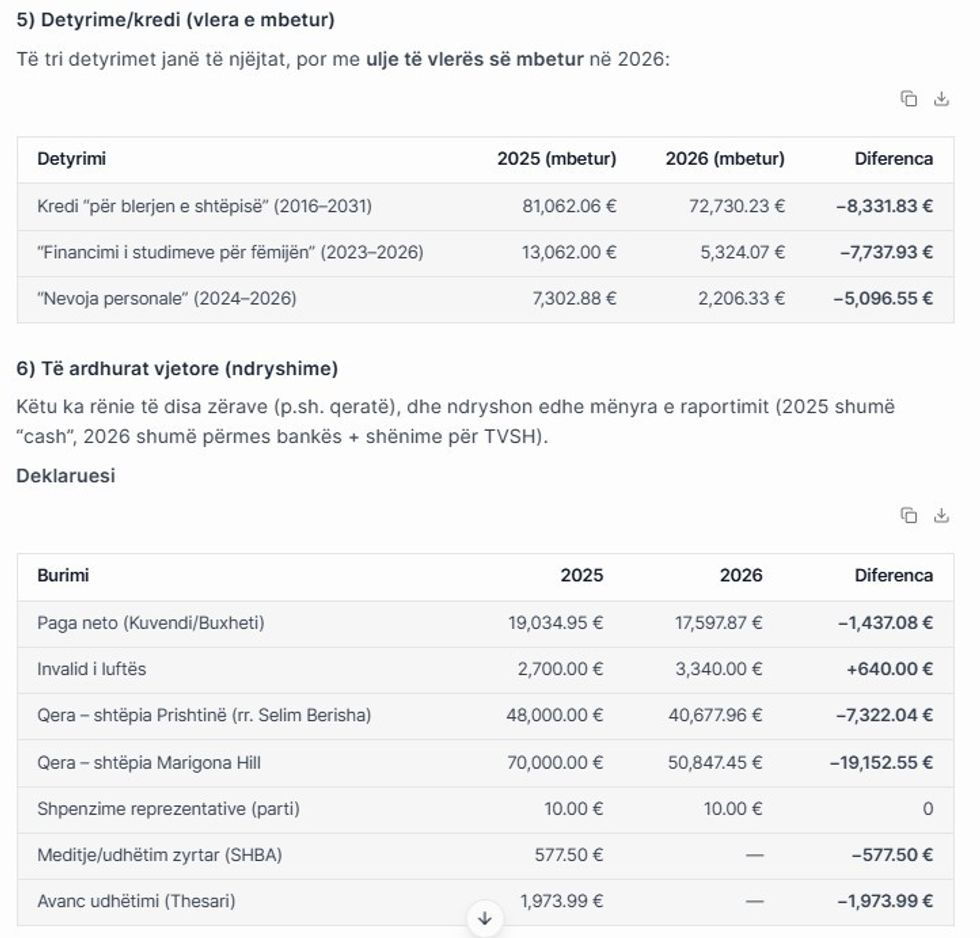Click the "2026 (mbetur)" column header
This screenshot has width=980, height=938.
[x=724, y=159]
